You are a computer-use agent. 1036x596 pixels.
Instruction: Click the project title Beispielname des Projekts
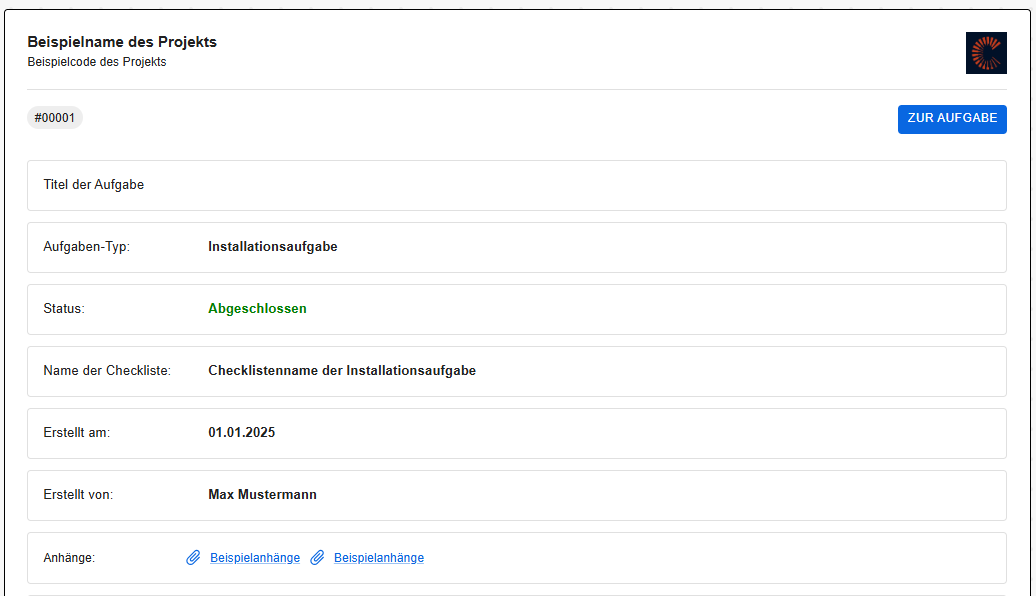coord(122,42)
